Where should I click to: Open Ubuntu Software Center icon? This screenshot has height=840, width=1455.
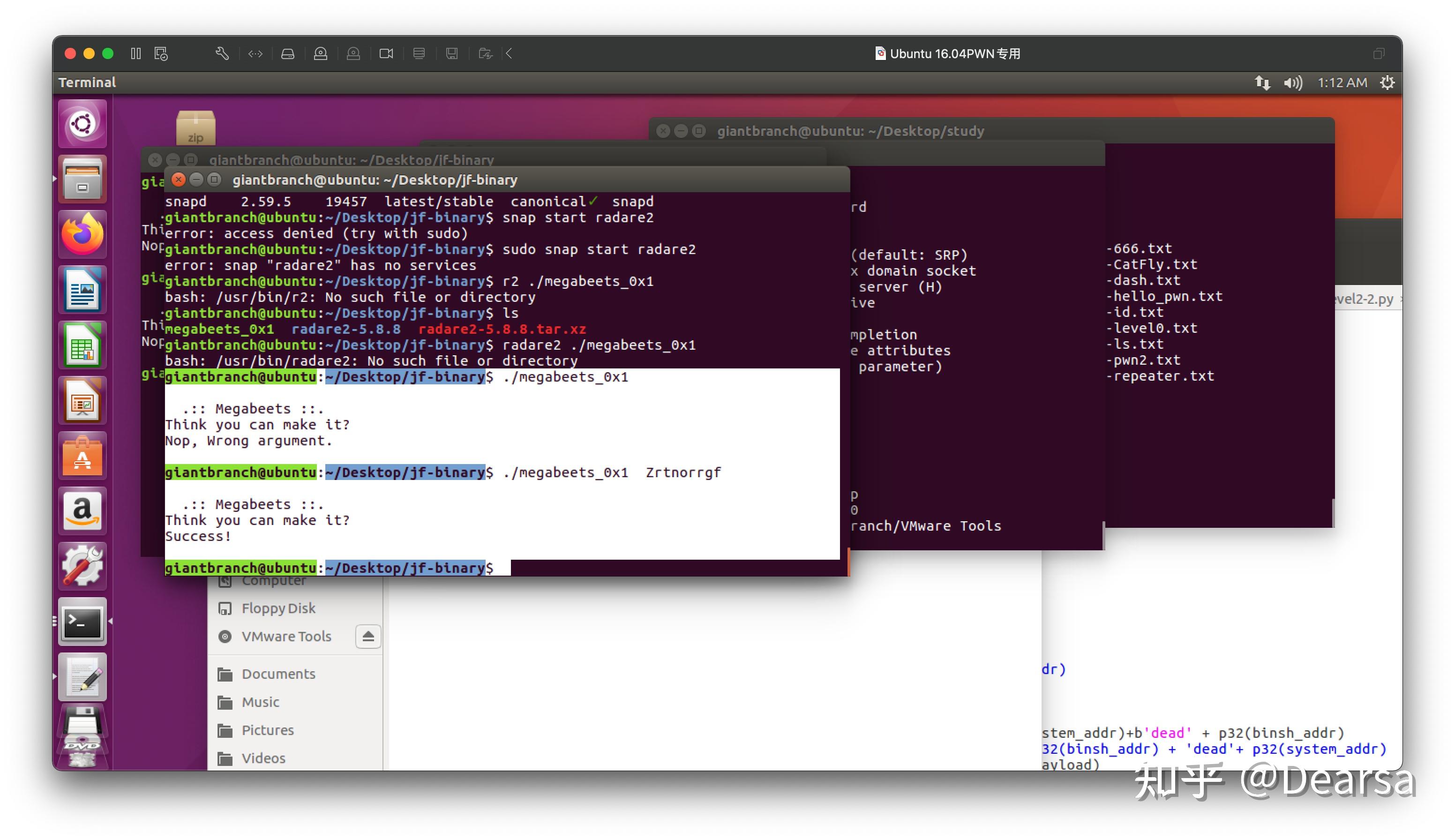click(x=82, y=456)
